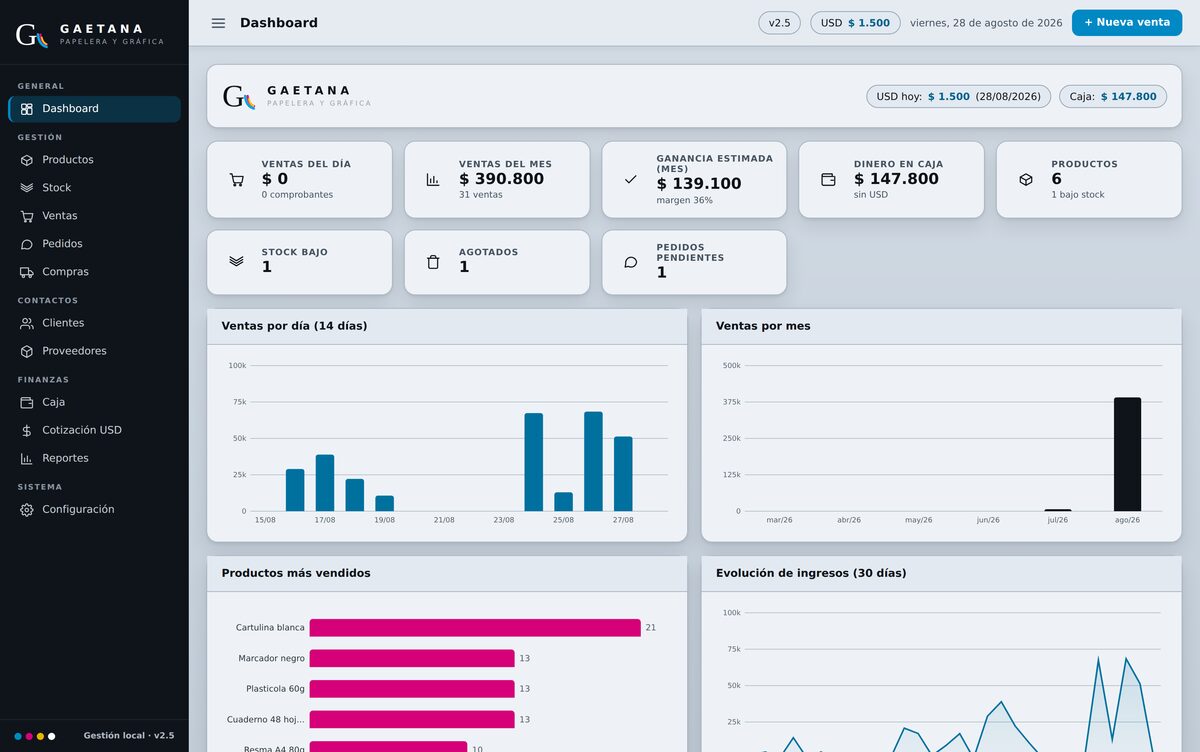Click the "margen 36%" text on the Ganancia card
The height and width of the screenshot is (752, 1200).
point(685,201)
